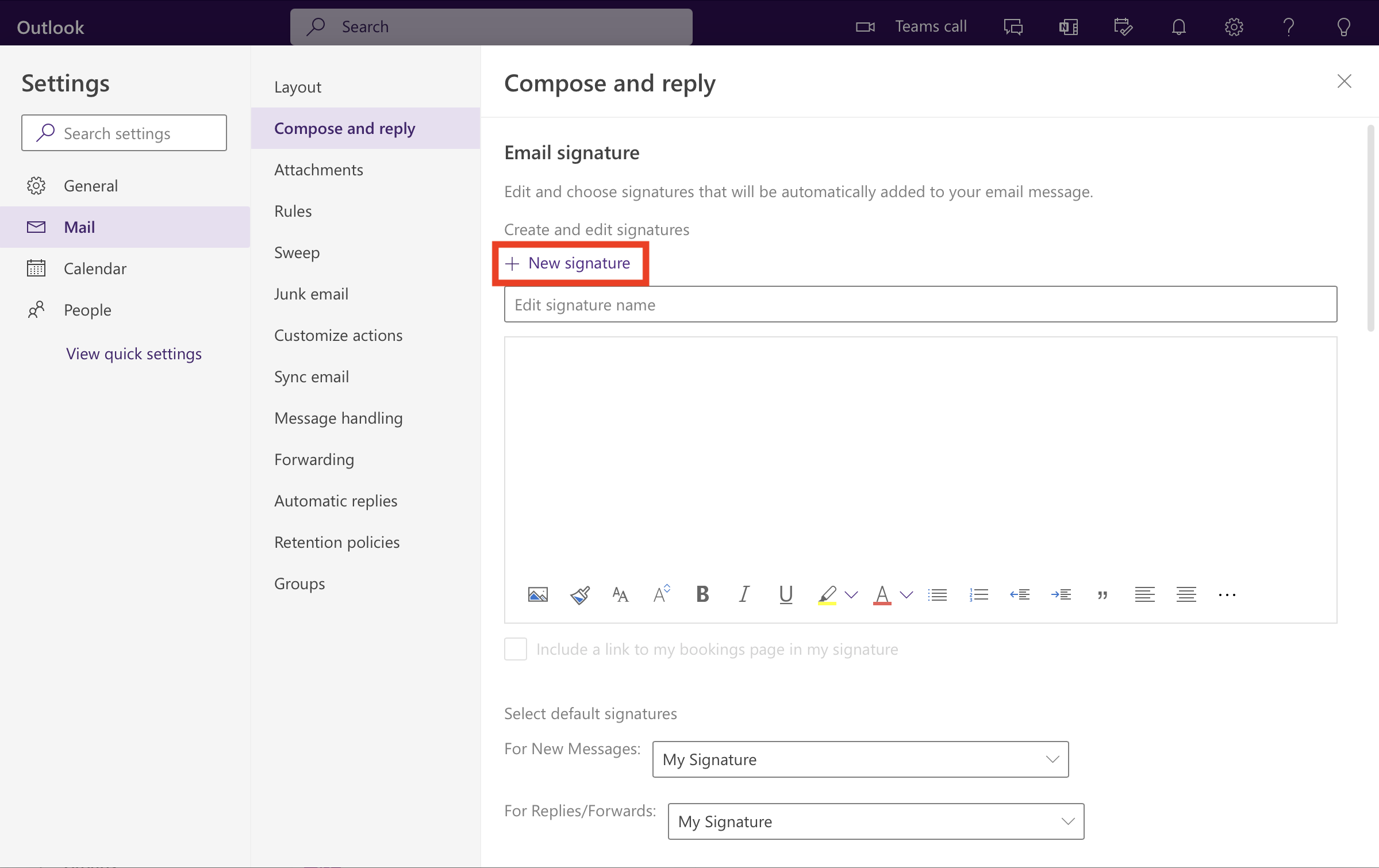Click the highlight color swatch dropdown
The height and width of the screenshot is (868, 1379).
[x=851, y=594]
